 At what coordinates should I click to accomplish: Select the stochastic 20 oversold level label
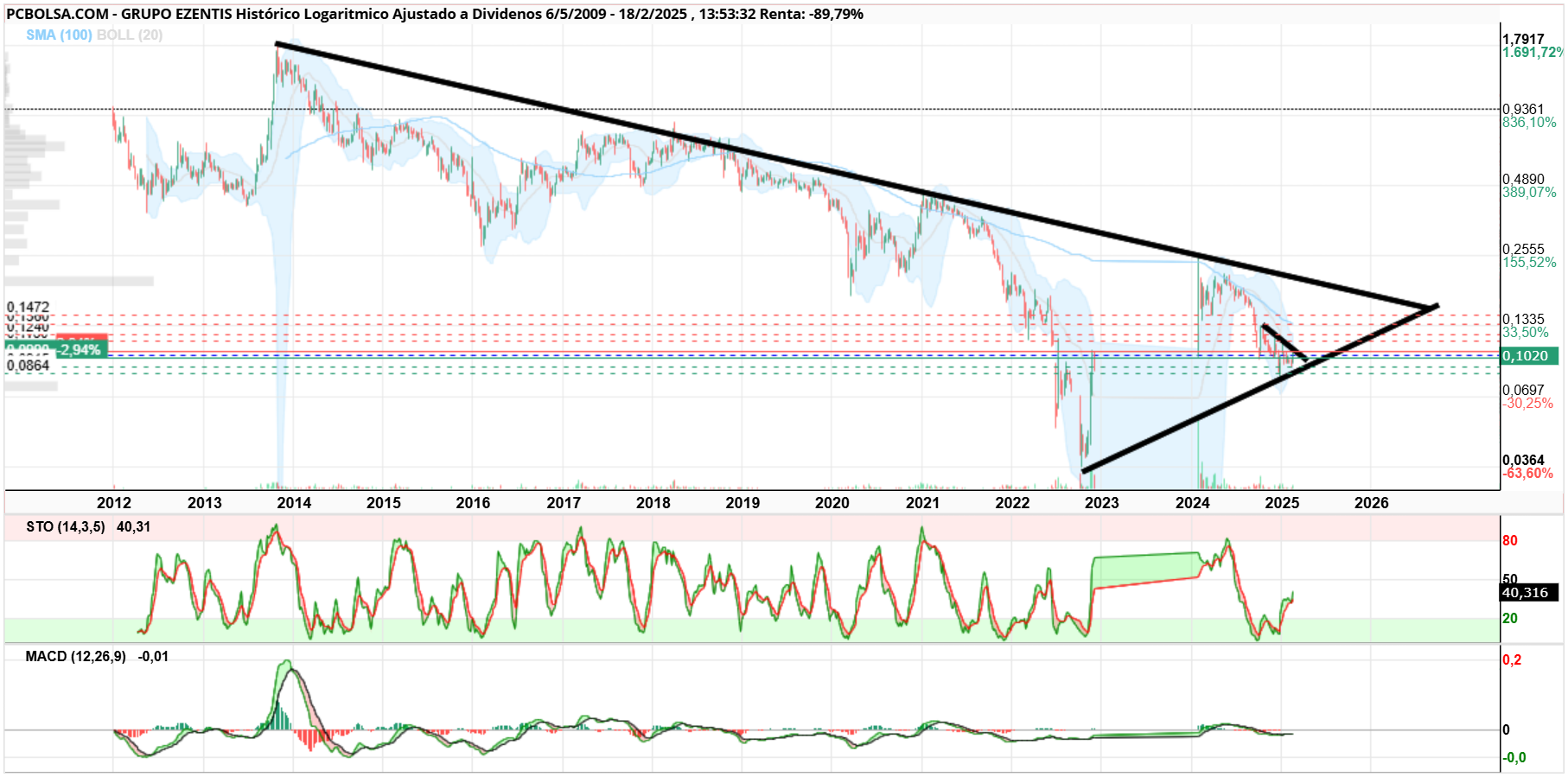point(1510,619)
